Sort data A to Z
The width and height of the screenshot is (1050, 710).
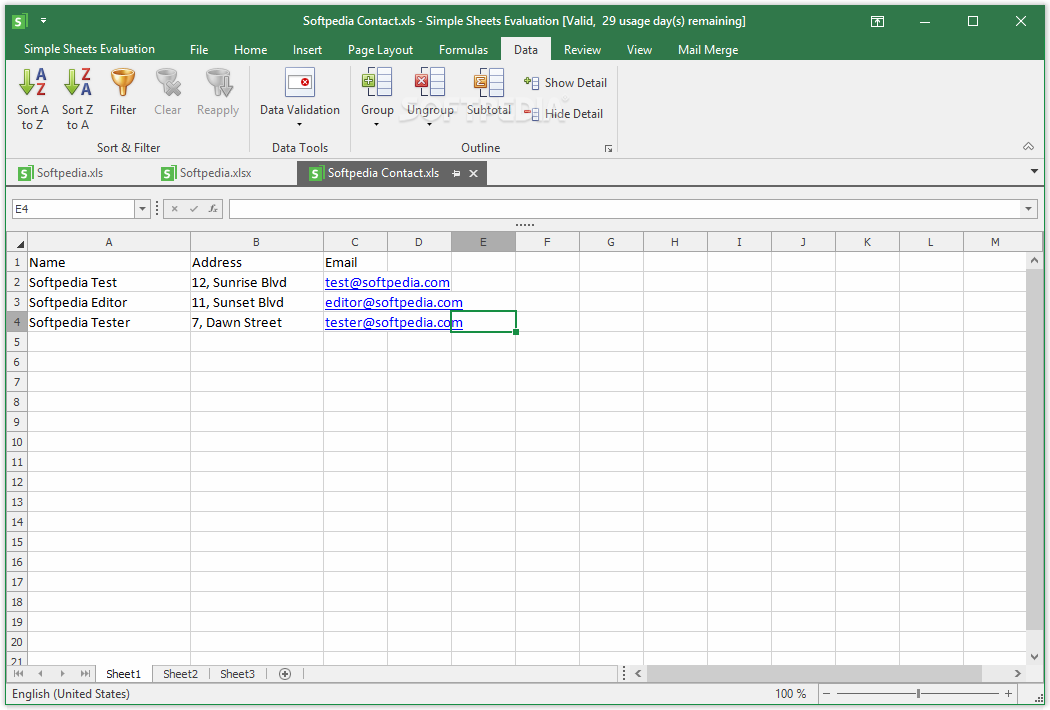coord(32,99)
